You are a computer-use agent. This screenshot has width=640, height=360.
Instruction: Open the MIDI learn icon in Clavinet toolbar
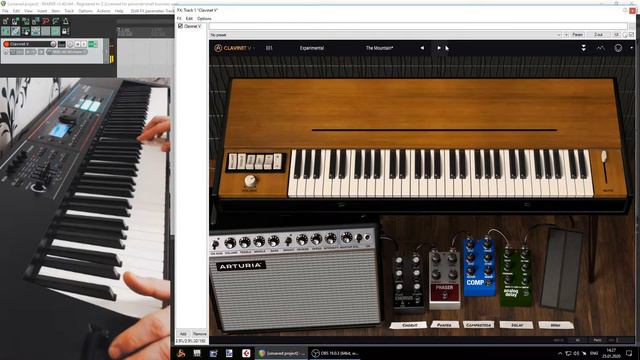(x=600, y=48)
